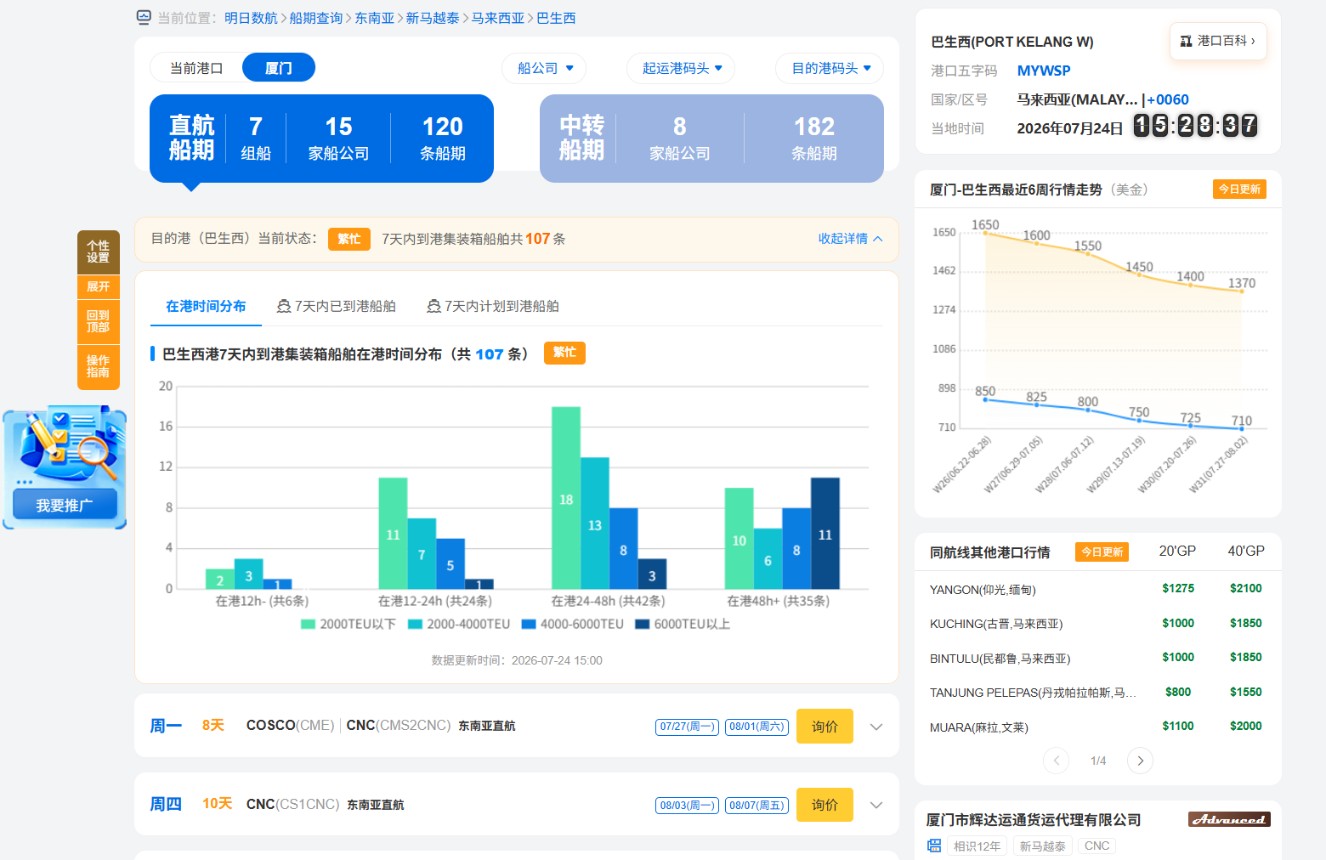Click the TANJUNG PELEPAS port row
The image size is (1326, 860).
pyautogui.click(x=1098, y=692)
